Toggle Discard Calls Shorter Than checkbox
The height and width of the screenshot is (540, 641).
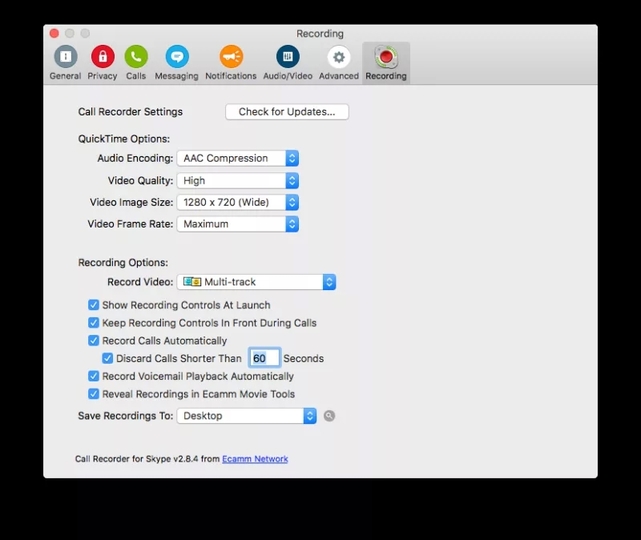[x=107, y=359]
